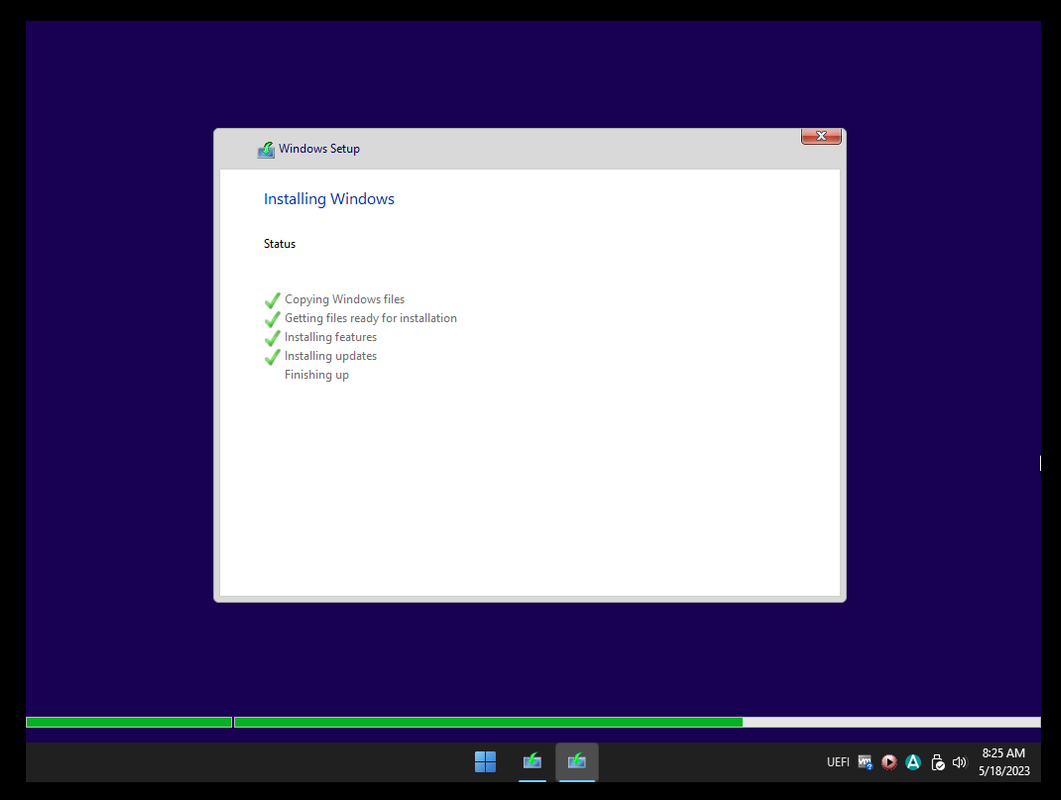Click the 'Installing features' text

(x=330, y=337)
